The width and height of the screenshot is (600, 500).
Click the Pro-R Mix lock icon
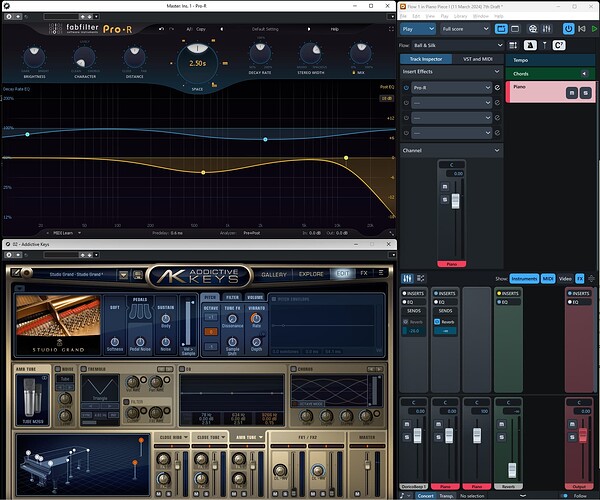354,73
